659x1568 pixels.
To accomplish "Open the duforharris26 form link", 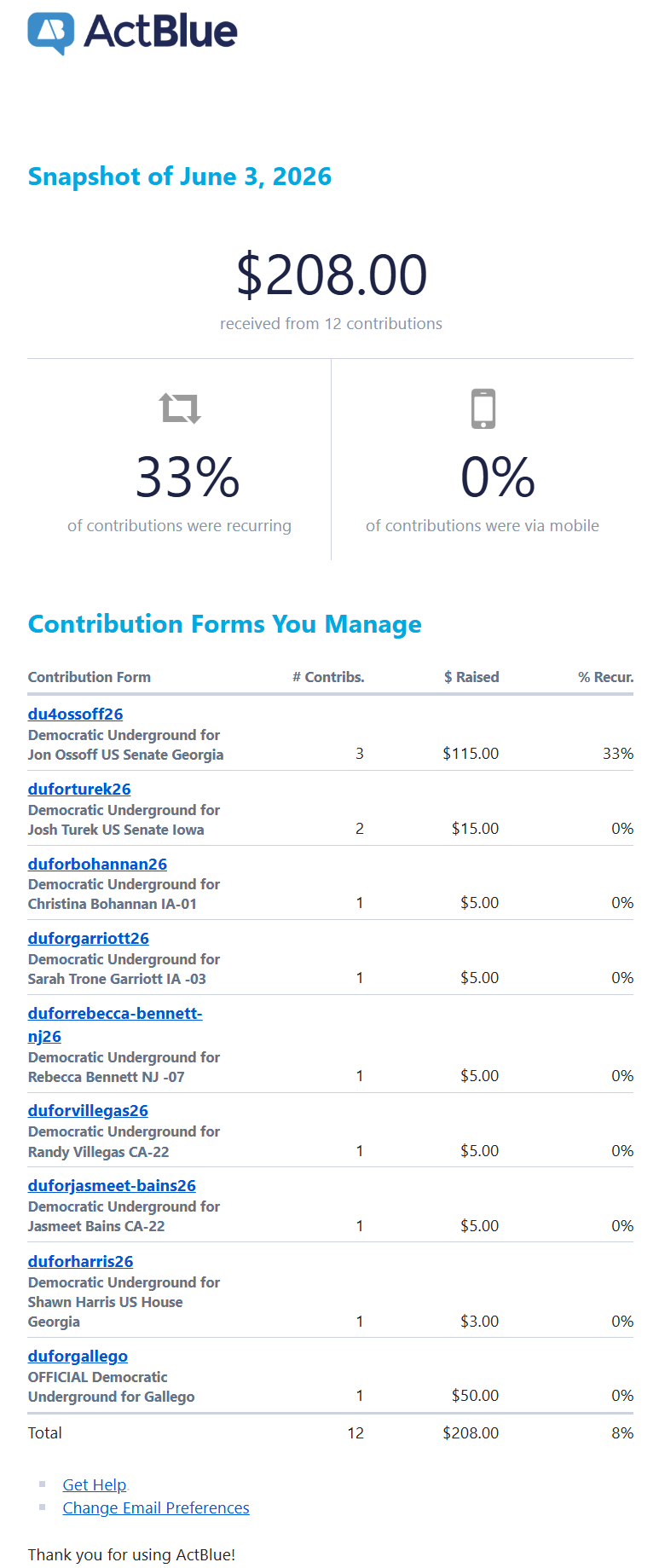I will (81, 1262).
